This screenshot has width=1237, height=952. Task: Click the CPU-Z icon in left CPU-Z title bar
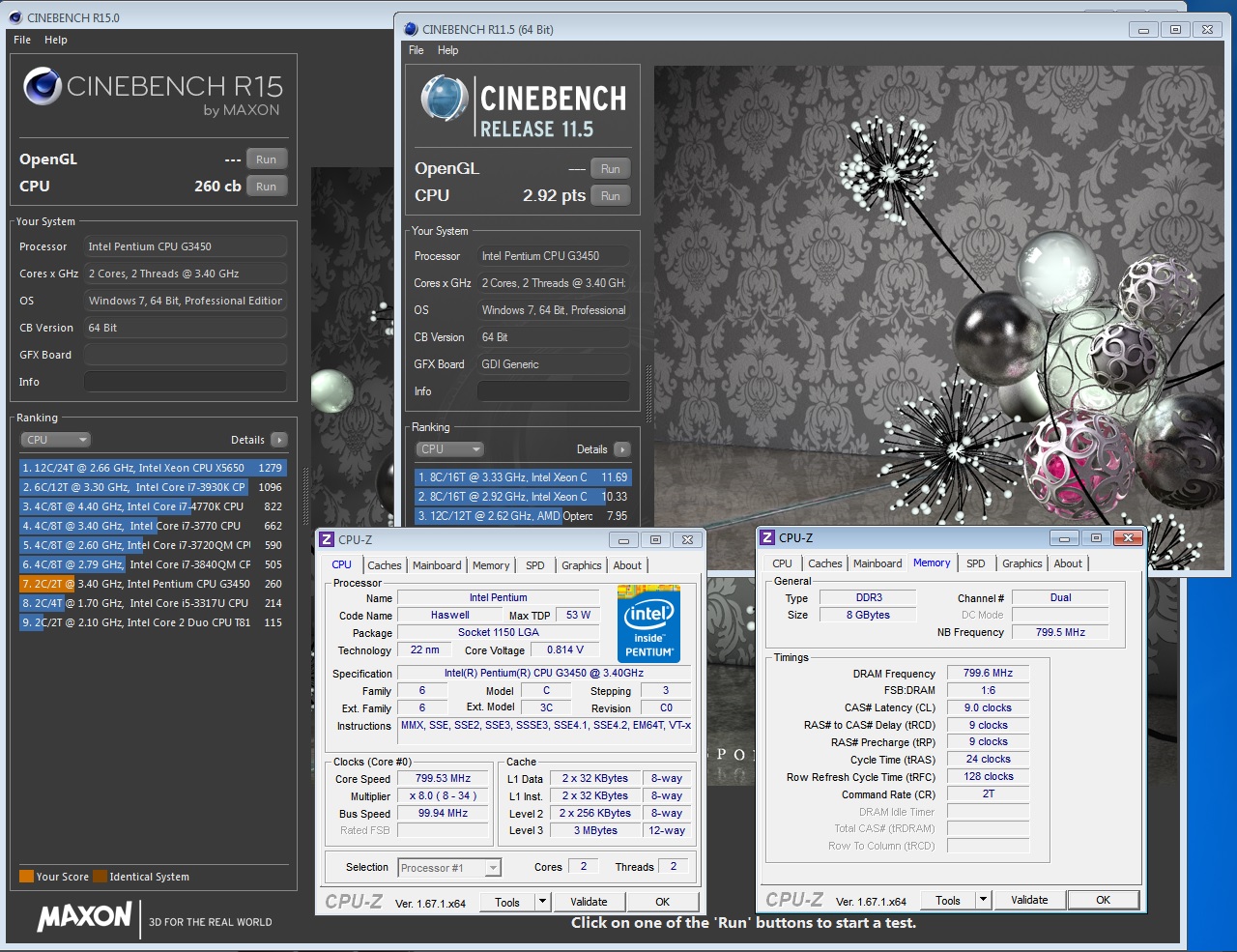coord(327,540)
